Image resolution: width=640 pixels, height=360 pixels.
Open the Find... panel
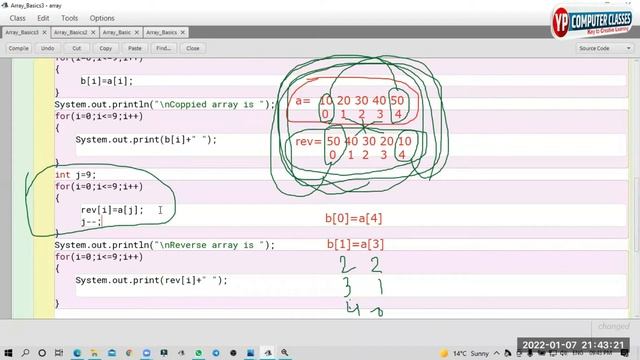tap(164, 48)
